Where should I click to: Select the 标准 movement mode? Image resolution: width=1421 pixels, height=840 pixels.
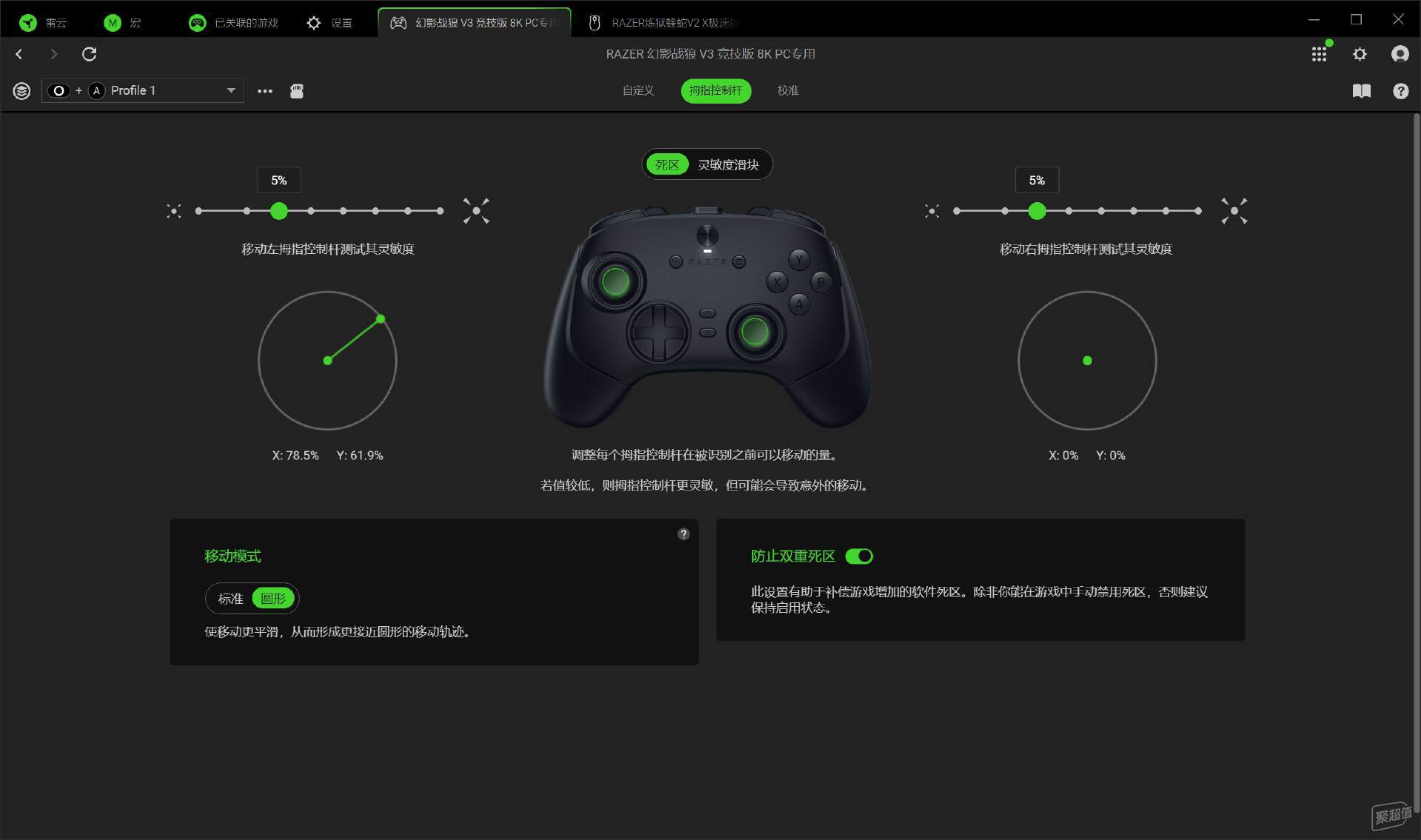[230, 599]
